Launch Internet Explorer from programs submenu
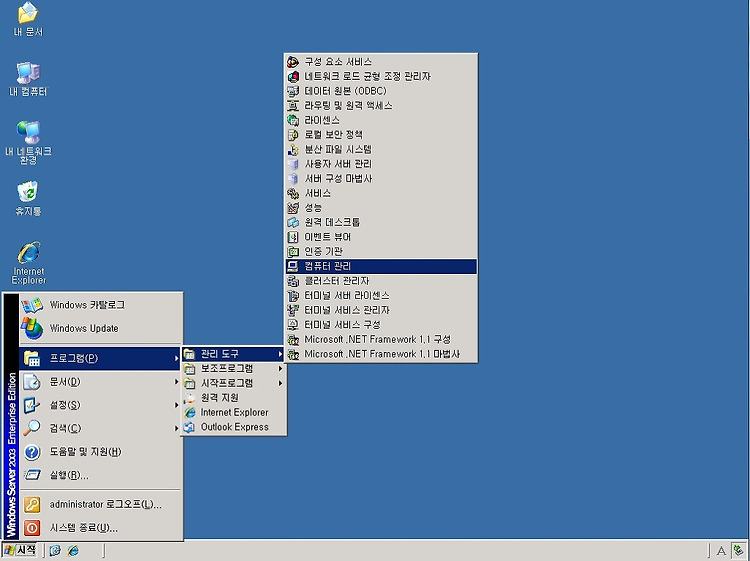Viewport: 750px width, 561px height. coord(234,412)
